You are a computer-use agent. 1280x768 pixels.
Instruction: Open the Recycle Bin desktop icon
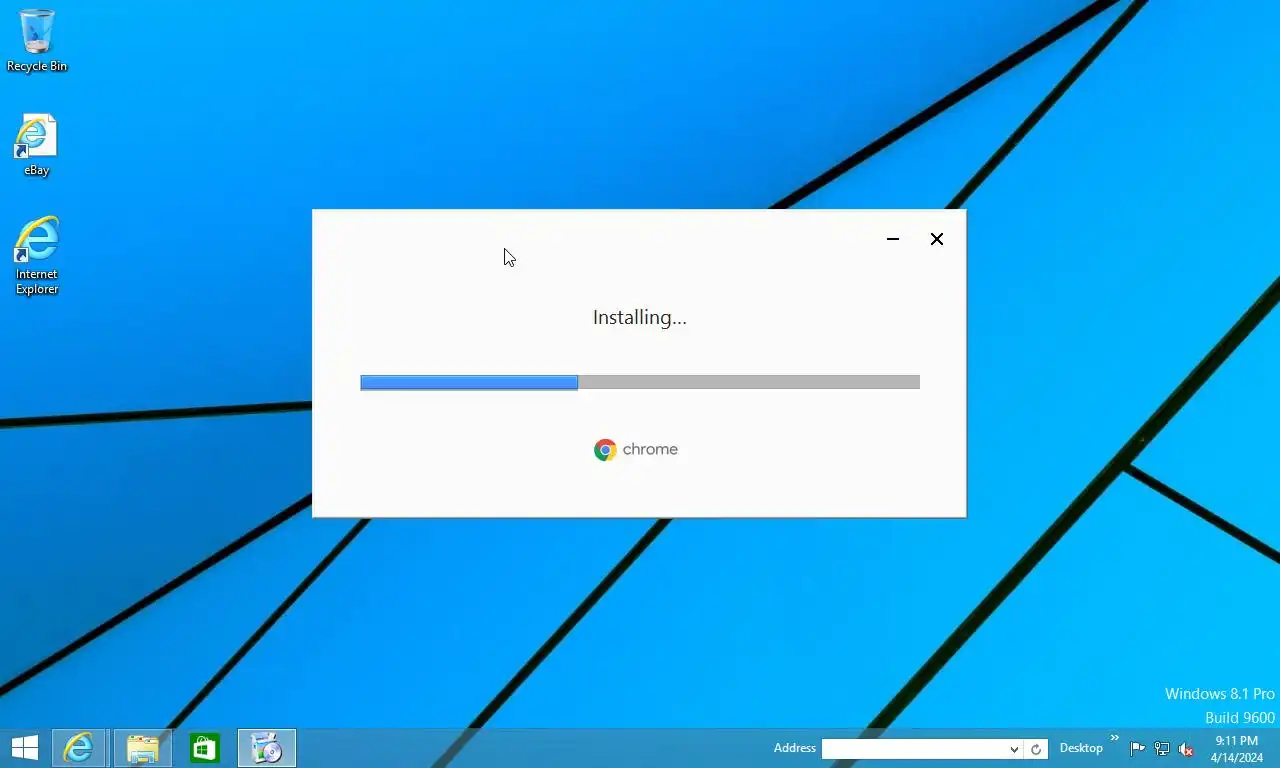[37, 41]
